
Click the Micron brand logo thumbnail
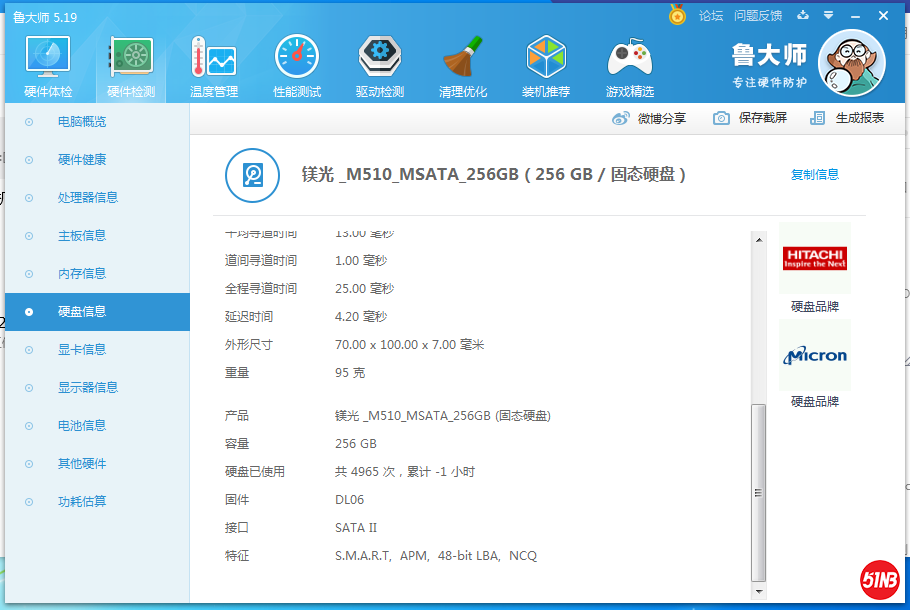pos(815,356)
